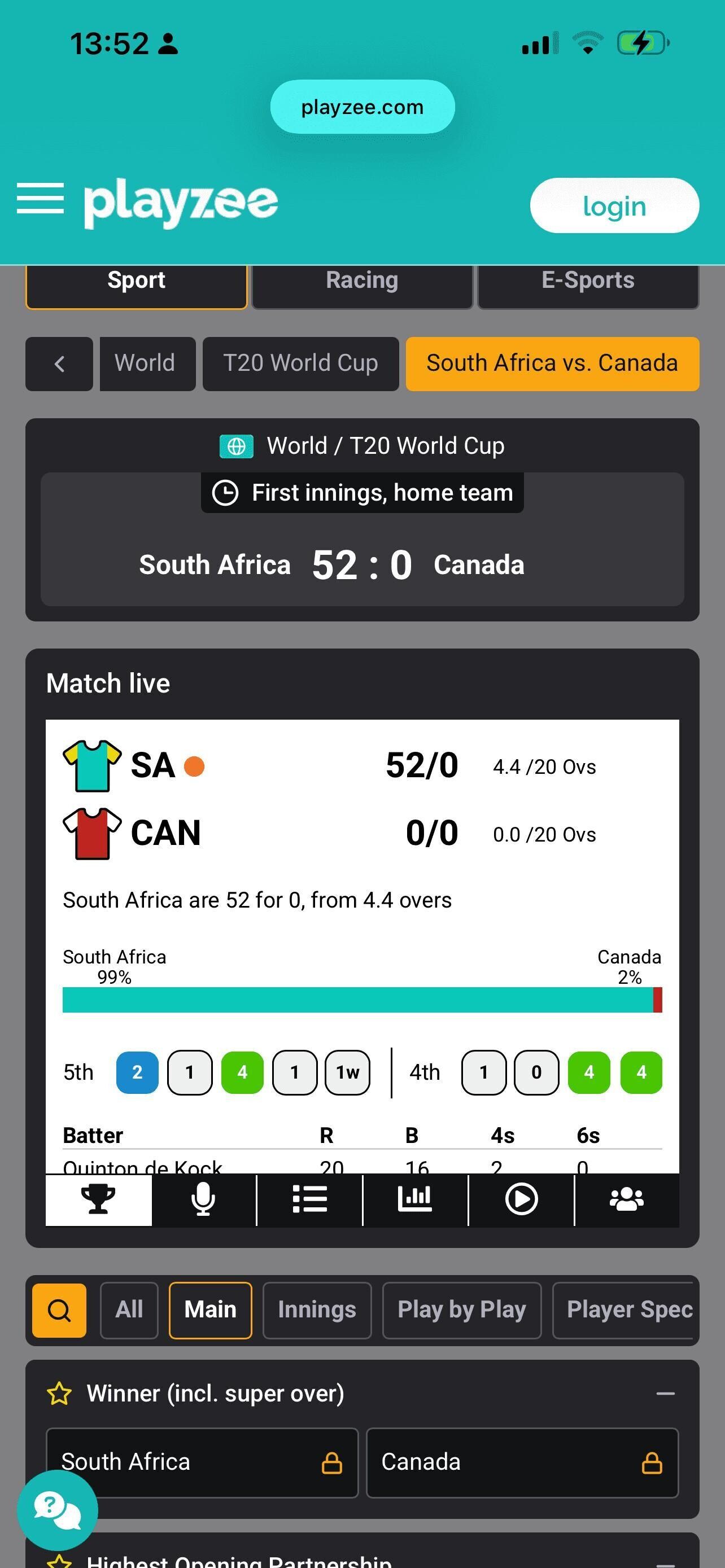Open the market search magnifier

pyautogui.click(x=59, y=1310)
